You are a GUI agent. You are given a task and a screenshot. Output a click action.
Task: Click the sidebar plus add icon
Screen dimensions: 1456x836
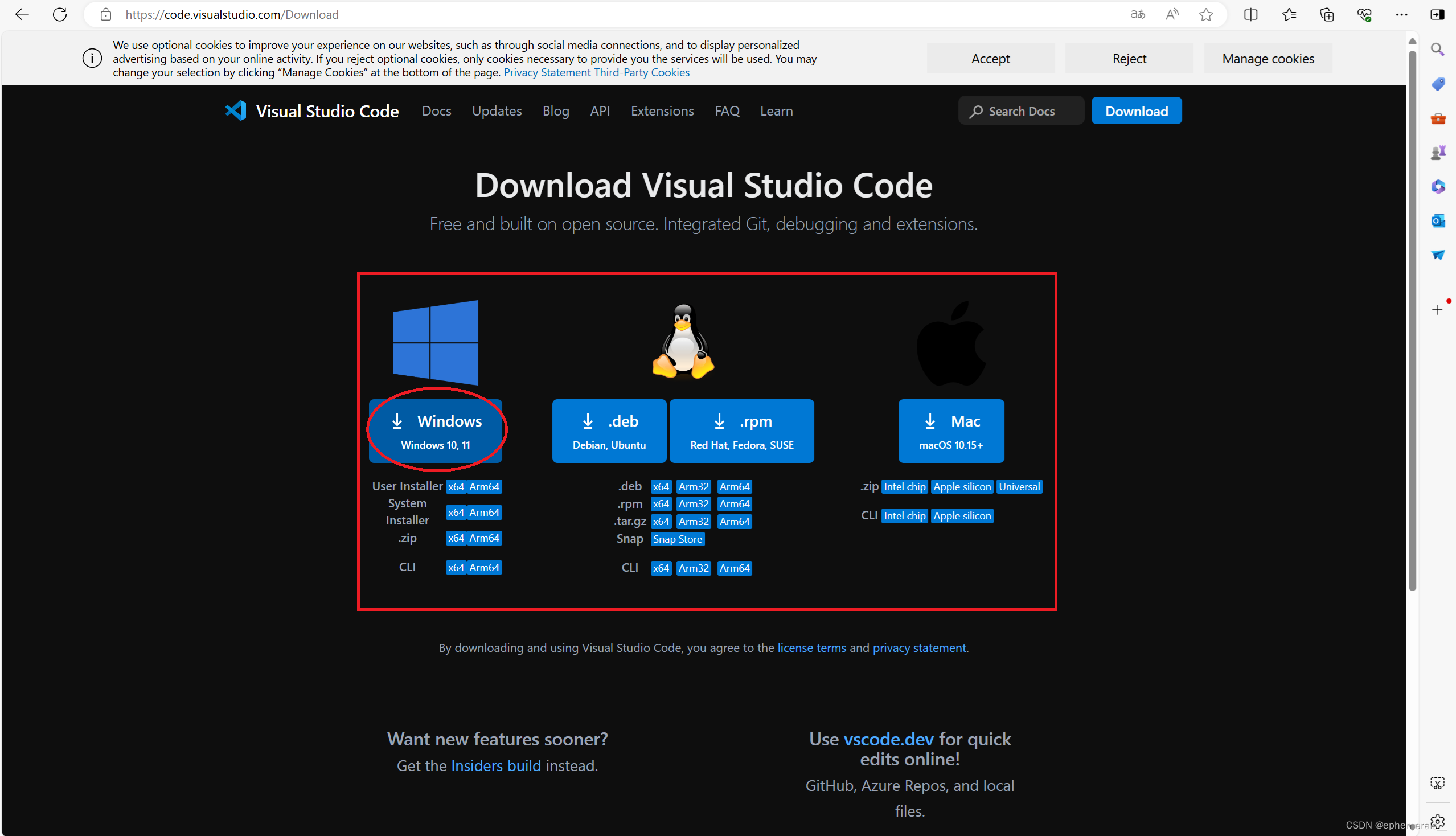pos(1437,310)
